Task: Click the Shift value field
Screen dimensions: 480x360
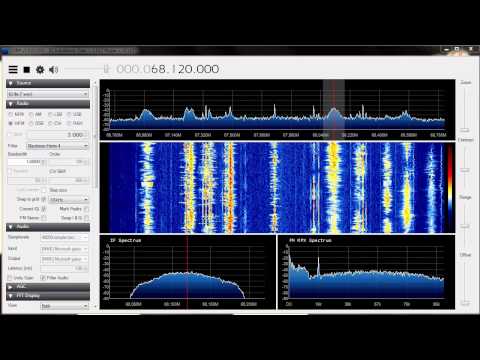Action: 57,135
